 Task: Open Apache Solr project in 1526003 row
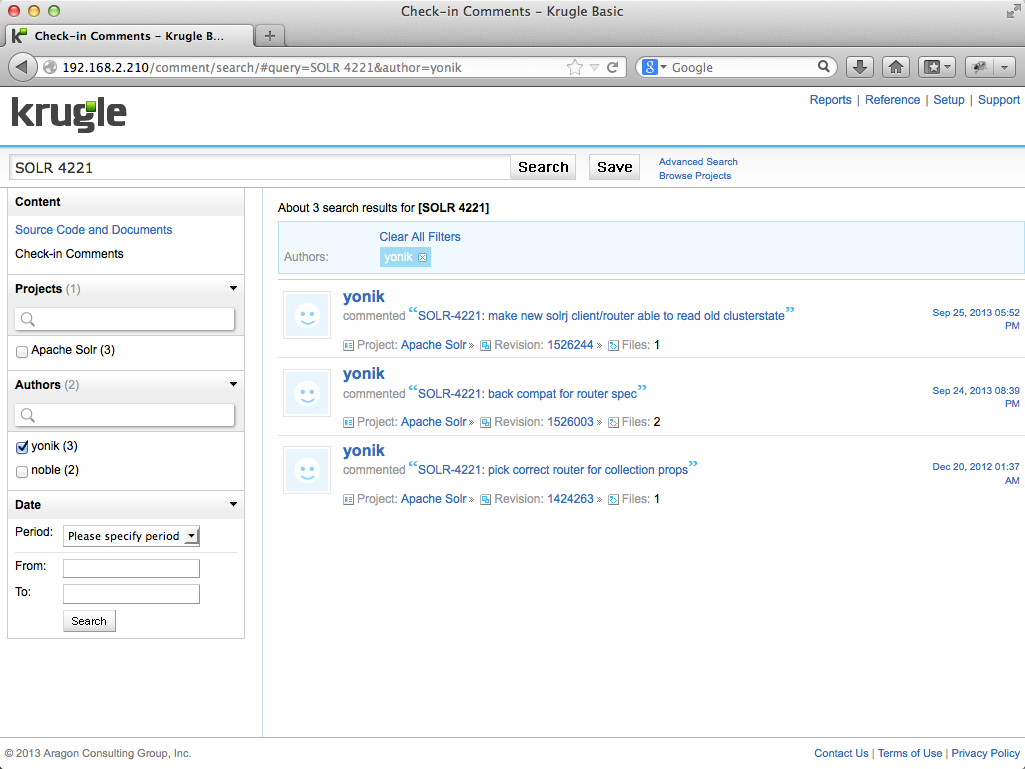433,422
